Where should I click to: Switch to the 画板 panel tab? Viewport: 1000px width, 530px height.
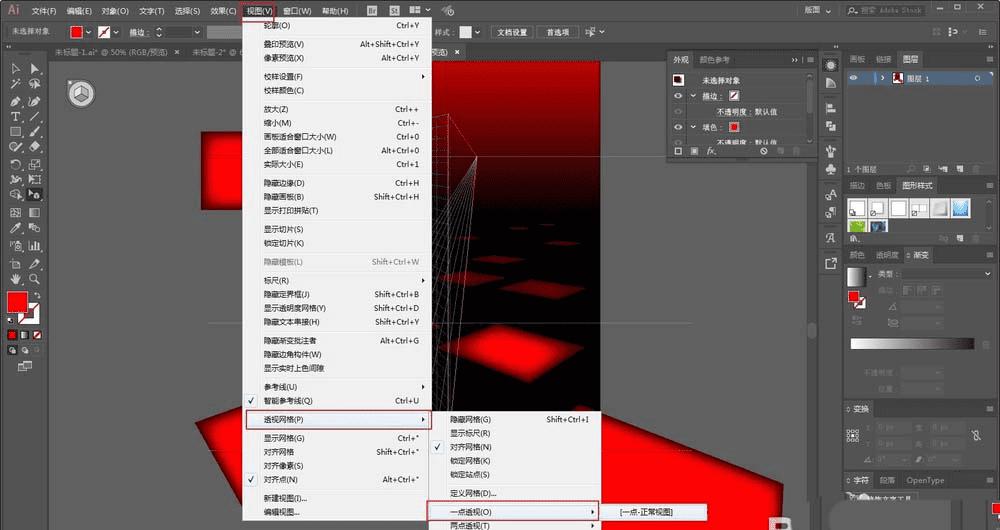click(857, 59)
